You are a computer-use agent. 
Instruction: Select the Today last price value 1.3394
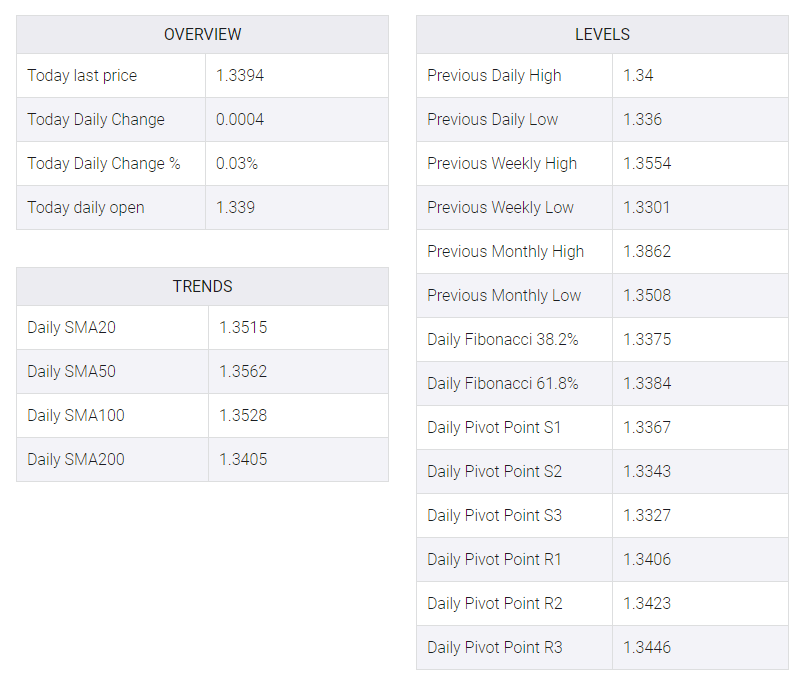(x=240, y=75)
